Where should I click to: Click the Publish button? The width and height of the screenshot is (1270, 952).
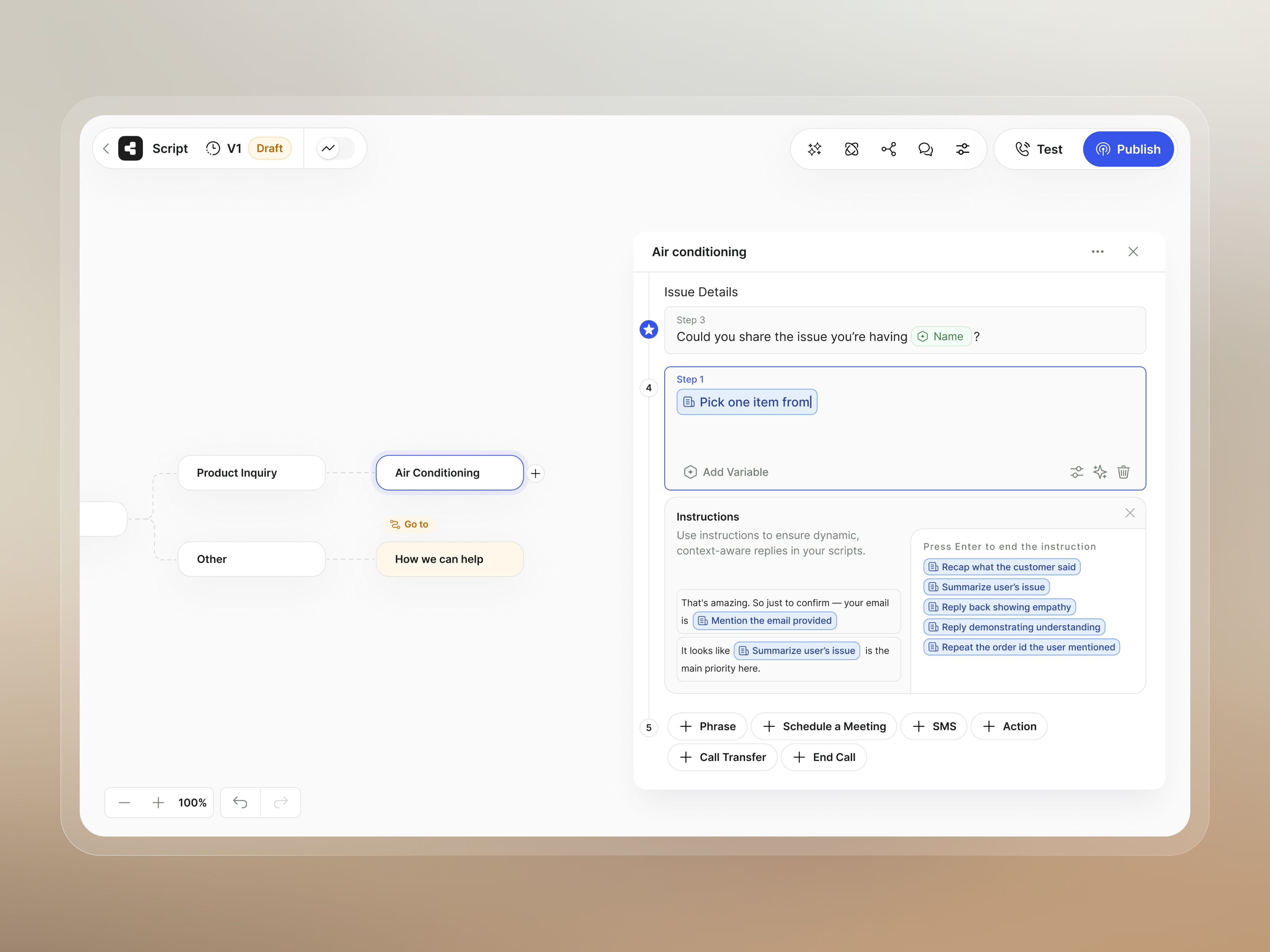(x=1128, y=149)
